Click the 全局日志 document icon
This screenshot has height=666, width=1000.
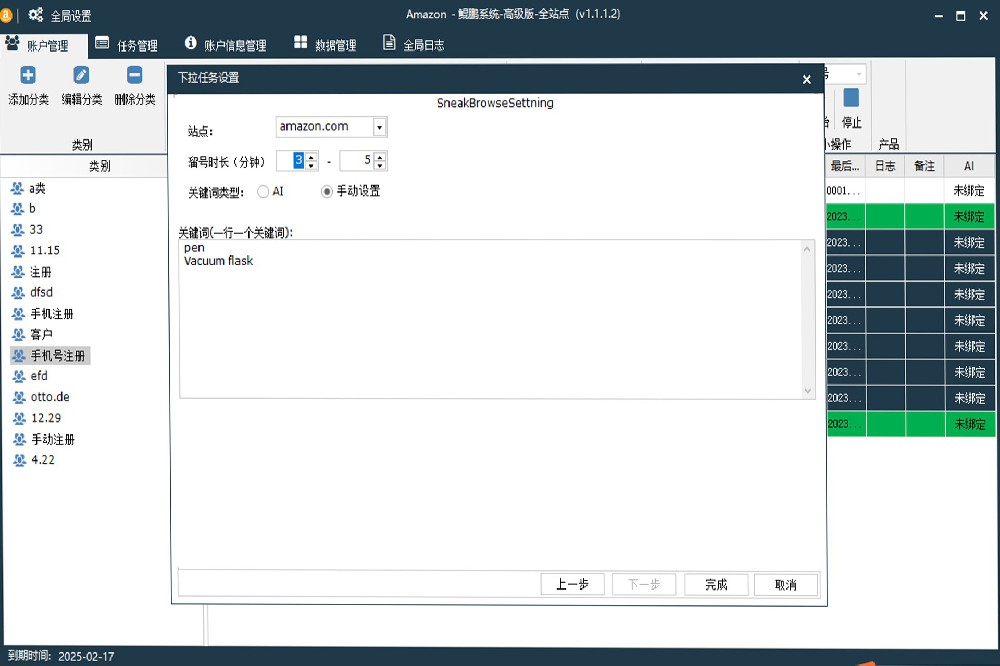389,42
